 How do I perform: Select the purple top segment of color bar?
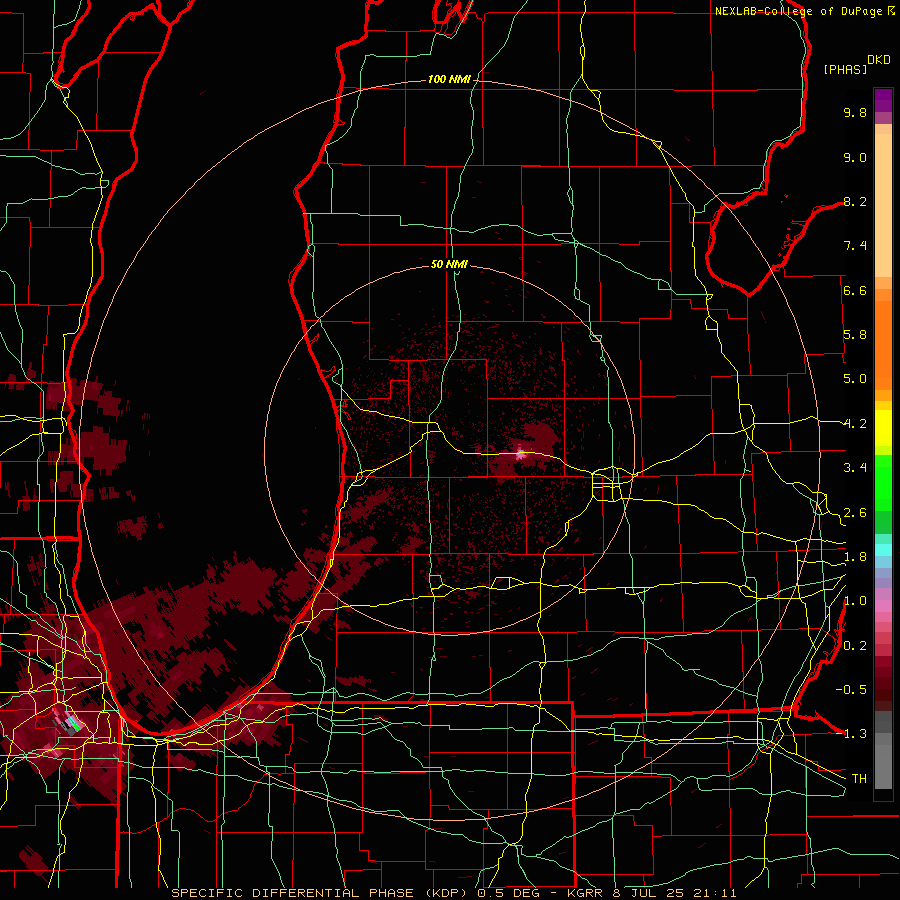coord(883,100)
